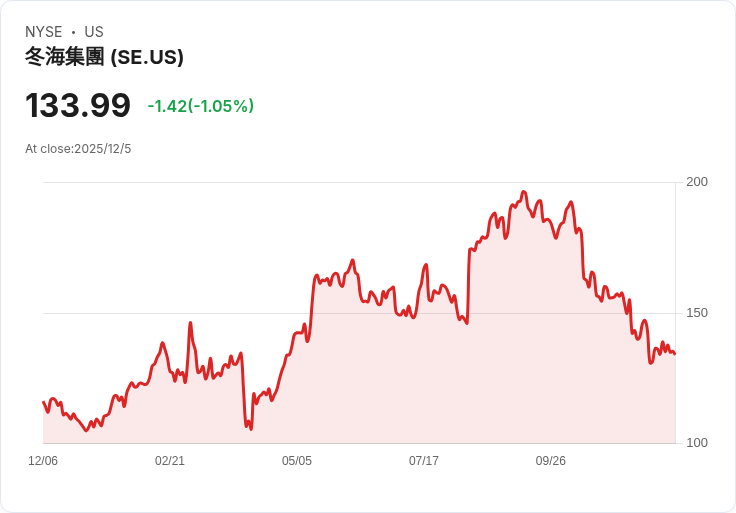This screenshot has width=736, height=513.
Task: Click the At close:2025/12/5 timestamp
Action: pos(78,149)
